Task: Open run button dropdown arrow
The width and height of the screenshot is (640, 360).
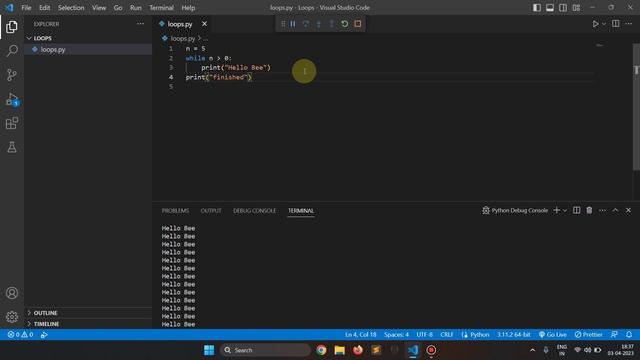Action: click(x=604, y=24)
